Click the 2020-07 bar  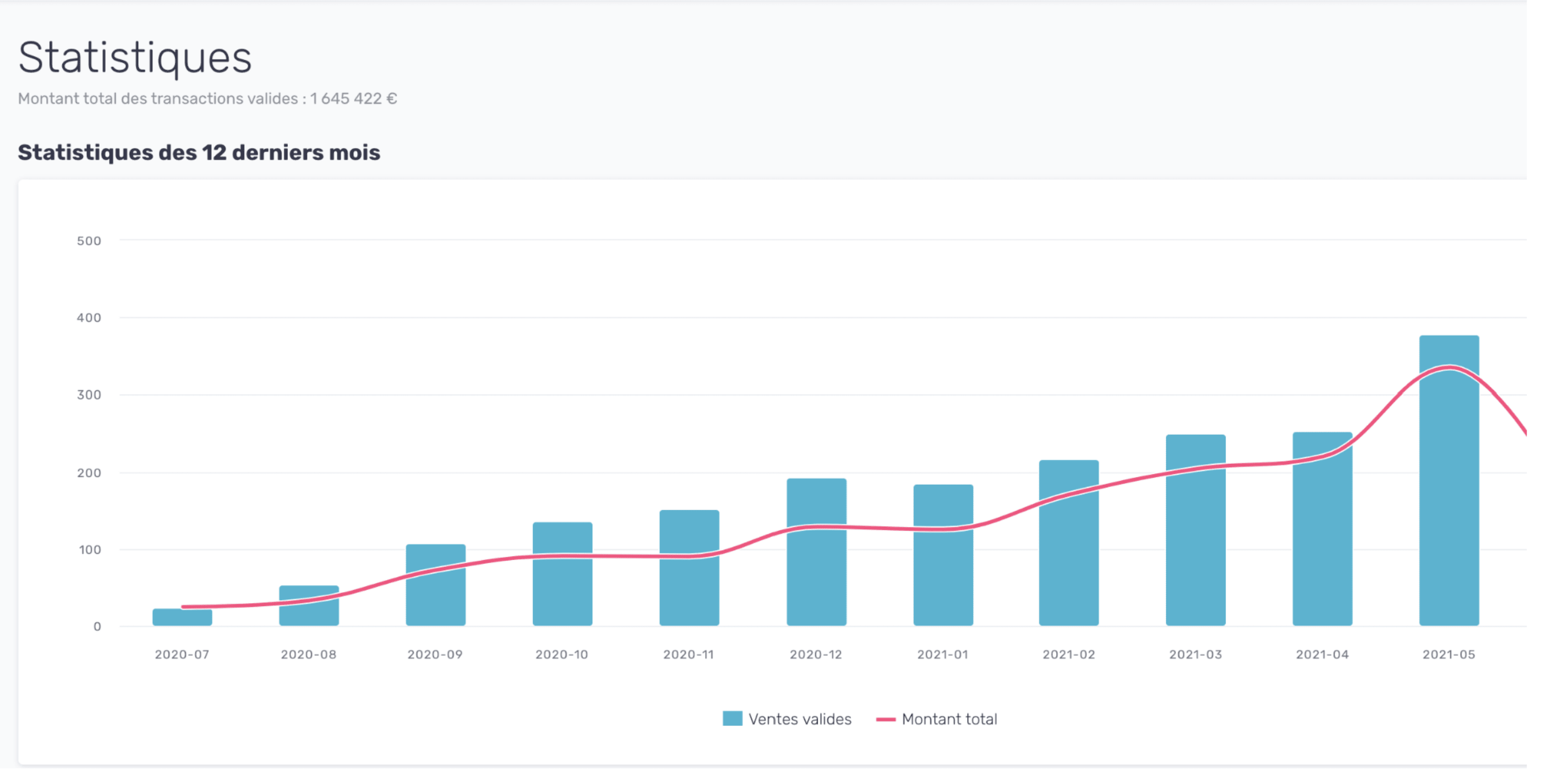[x=182, y=618]
